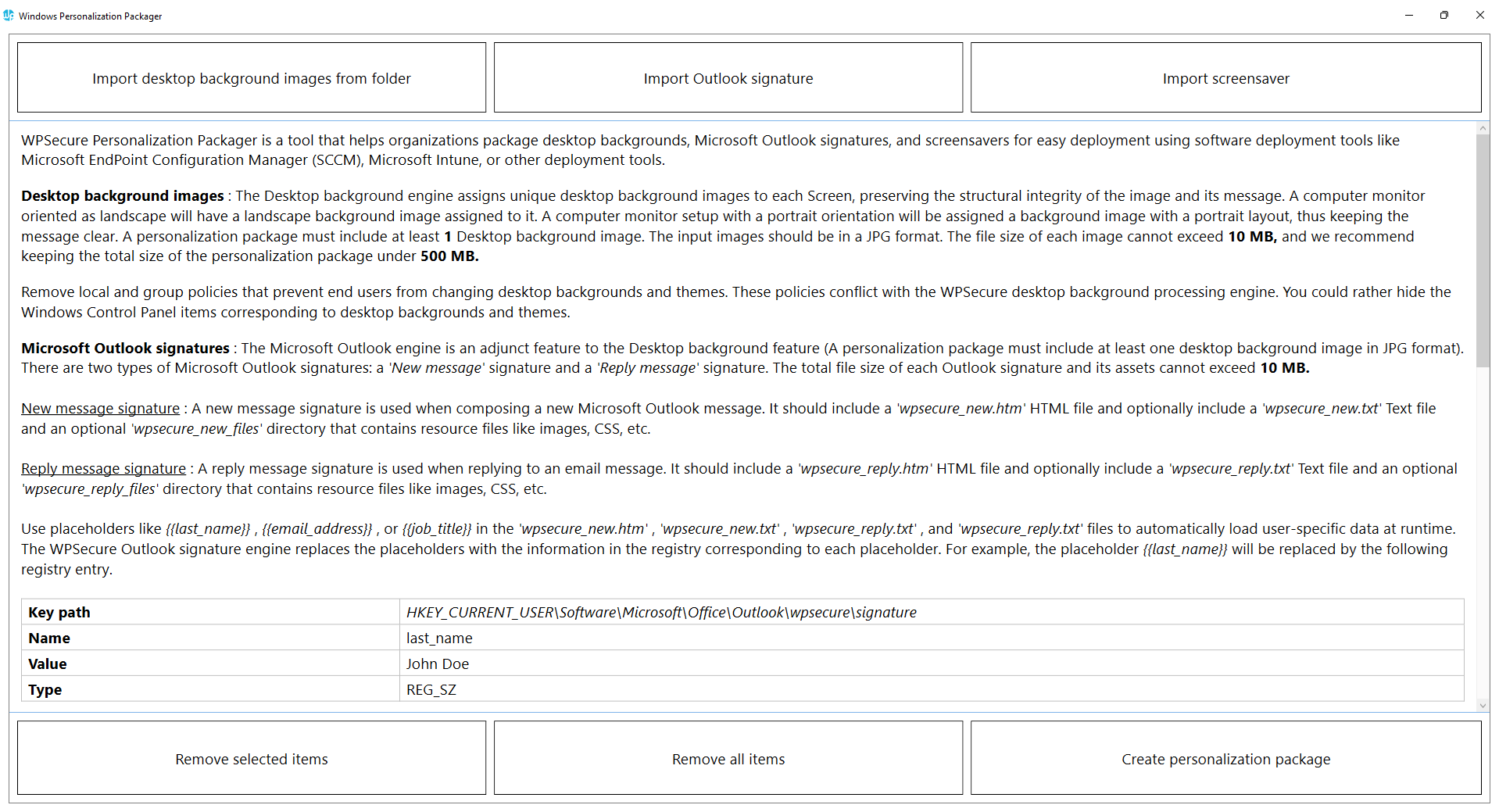Screen dimensions: 1499x812
Task: Click the 'wpsecure_new_files' directory name text
Action: 198,429
